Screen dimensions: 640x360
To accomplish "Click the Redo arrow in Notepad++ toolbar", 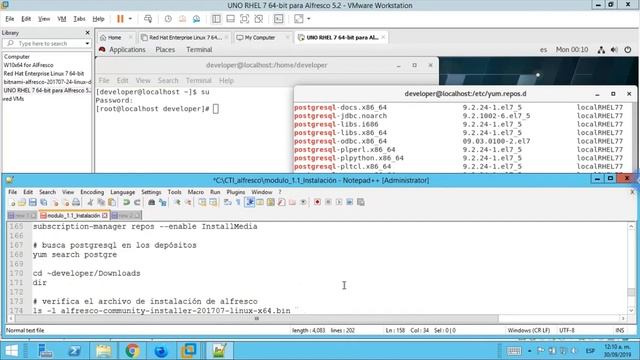I will [x=137, y=202].
